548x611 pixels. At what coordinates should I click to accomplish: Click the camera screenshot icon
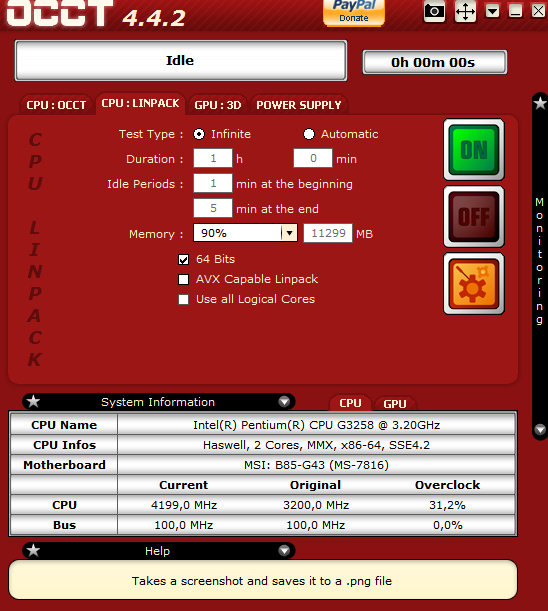coord(434,11)
